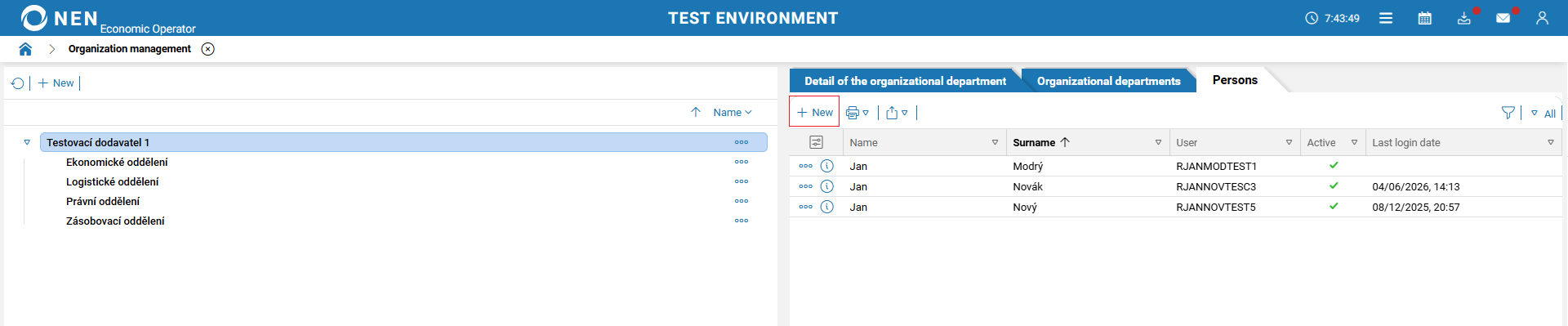
Task: Open the All filter dropdown
Action: click(1543, 114)
